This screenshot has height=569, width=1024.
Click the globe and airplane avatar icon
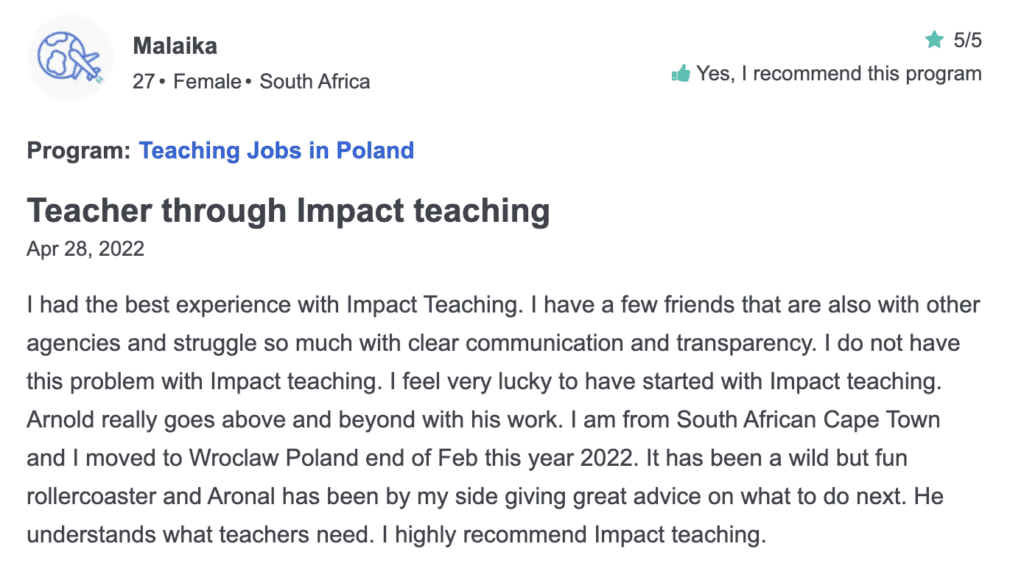(70, 57)
